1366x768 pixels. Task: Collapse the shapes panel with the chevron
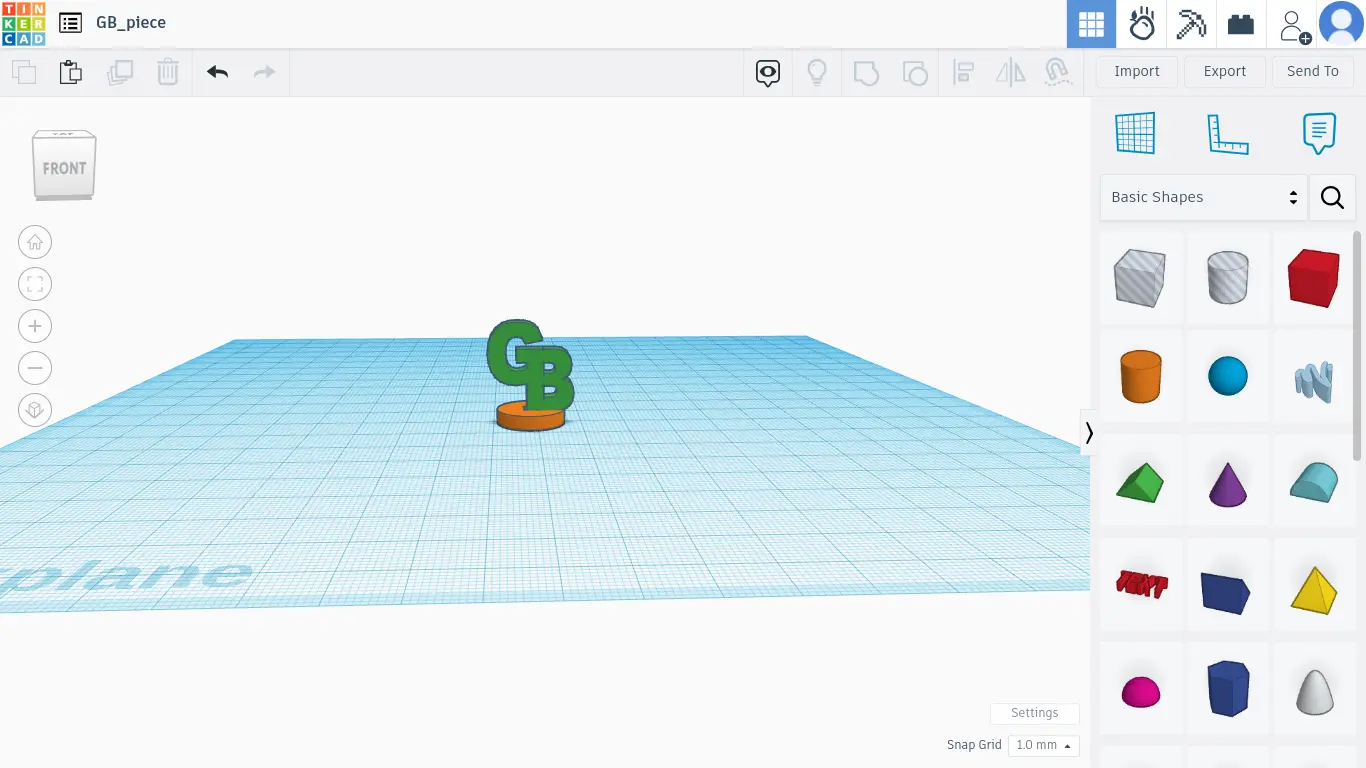tap(1088, 432)
